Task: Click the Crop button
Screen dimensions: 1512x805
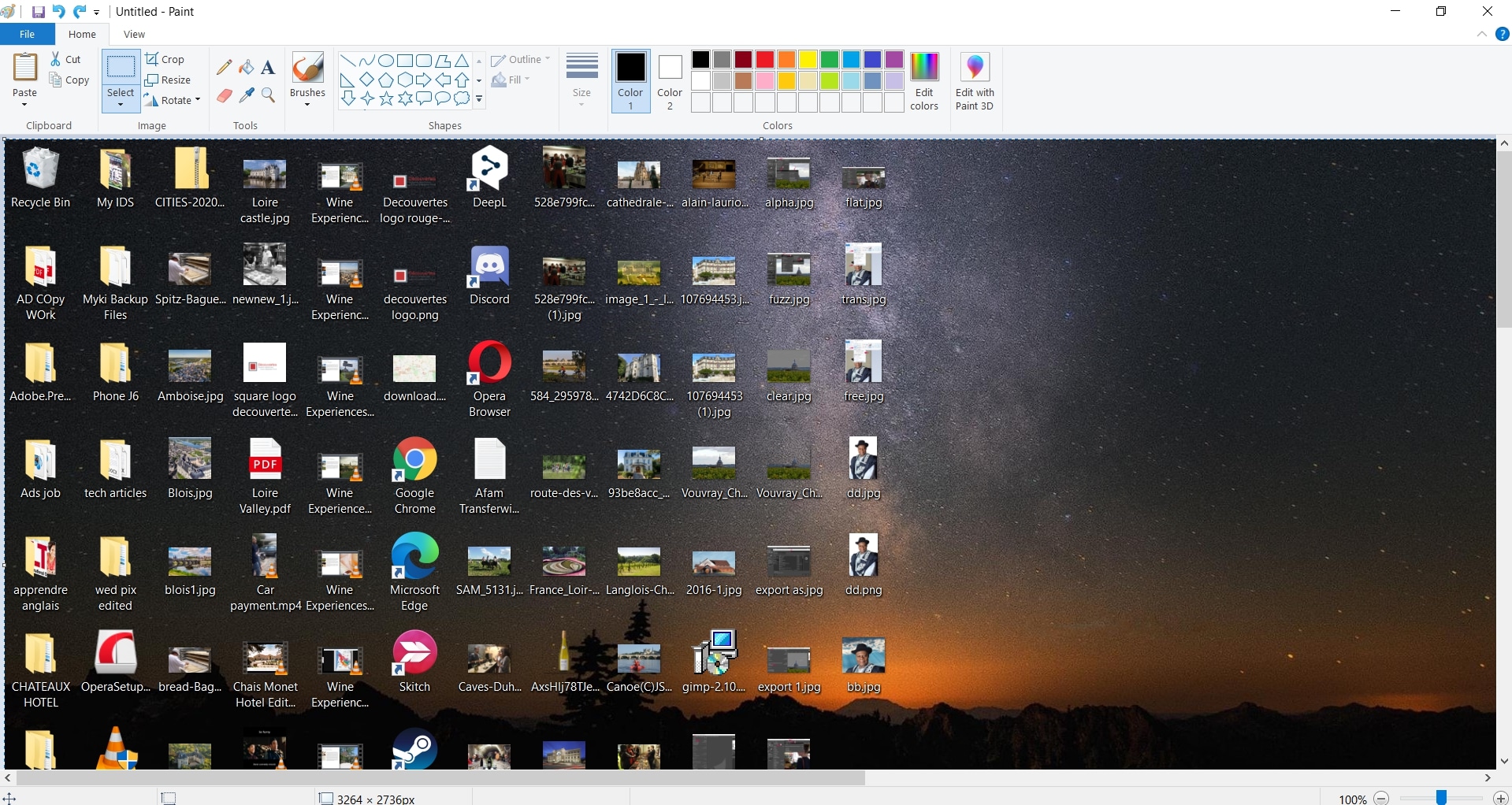Action: click(x=165, y=59)
